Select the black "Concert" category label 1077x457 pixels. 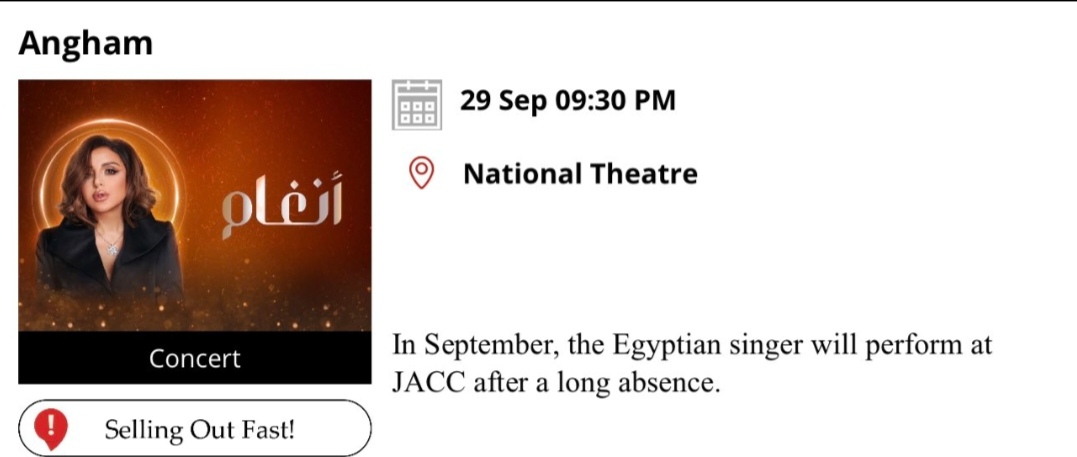point(194,358)
